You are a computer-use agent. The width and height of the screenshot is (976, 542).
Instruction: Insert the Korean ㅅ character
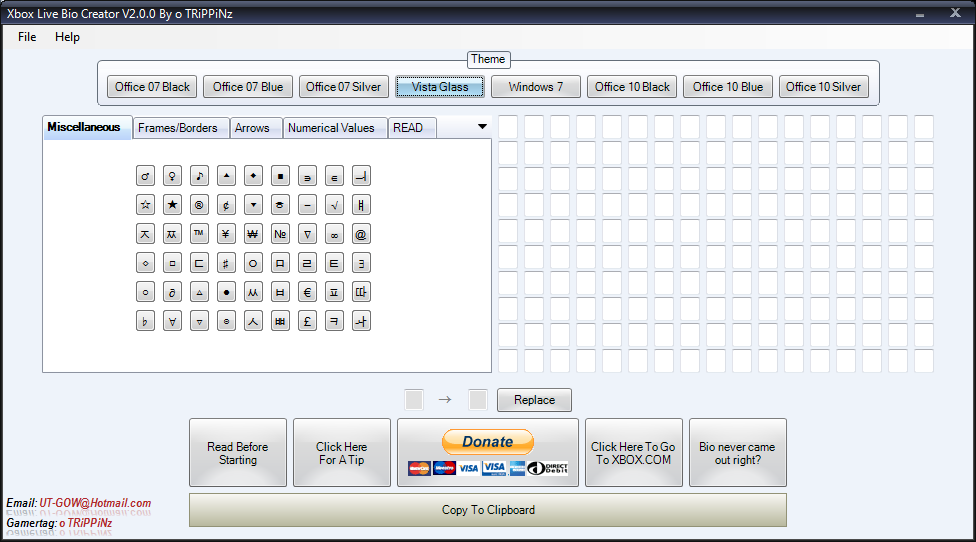253,321
